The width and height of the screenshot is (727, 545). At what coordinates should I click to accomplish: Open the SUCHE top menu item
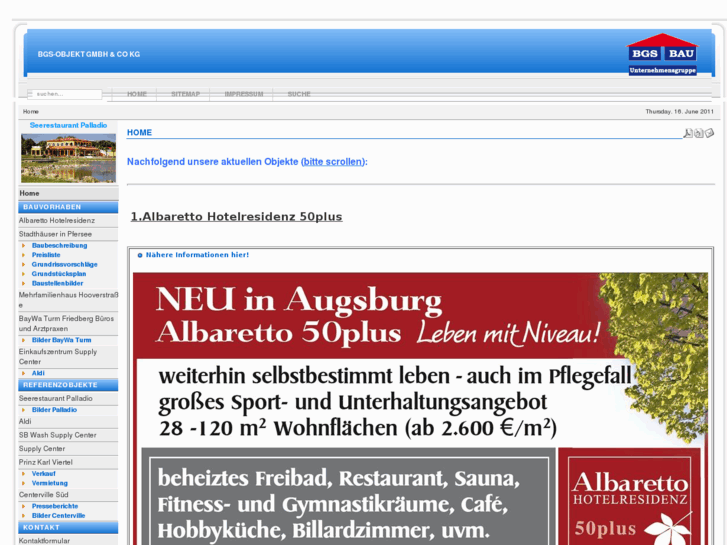click(x=299, y=94)
